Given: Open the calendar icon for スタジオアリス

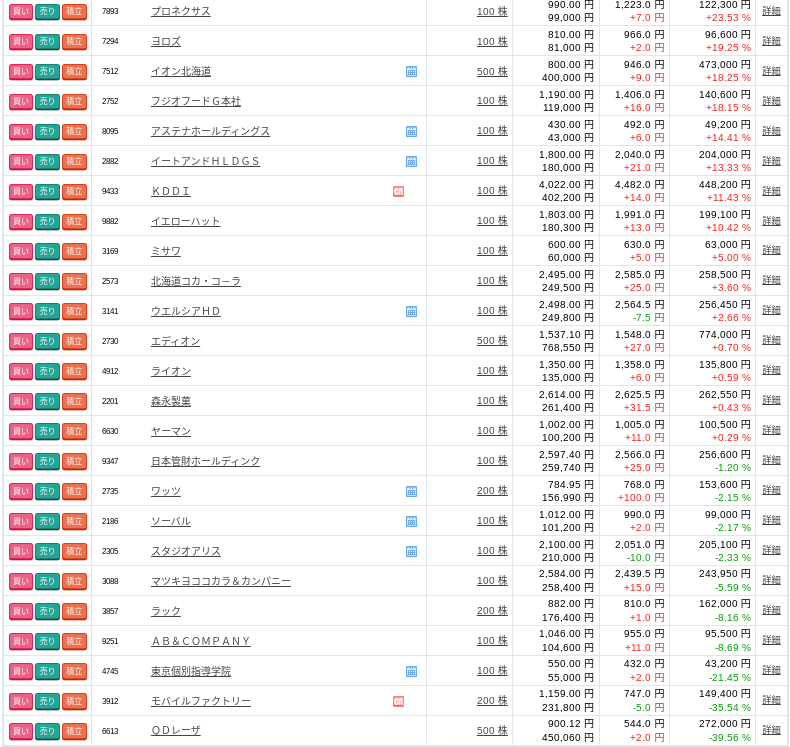Looking at the screenshot, I should click(411, 552).
